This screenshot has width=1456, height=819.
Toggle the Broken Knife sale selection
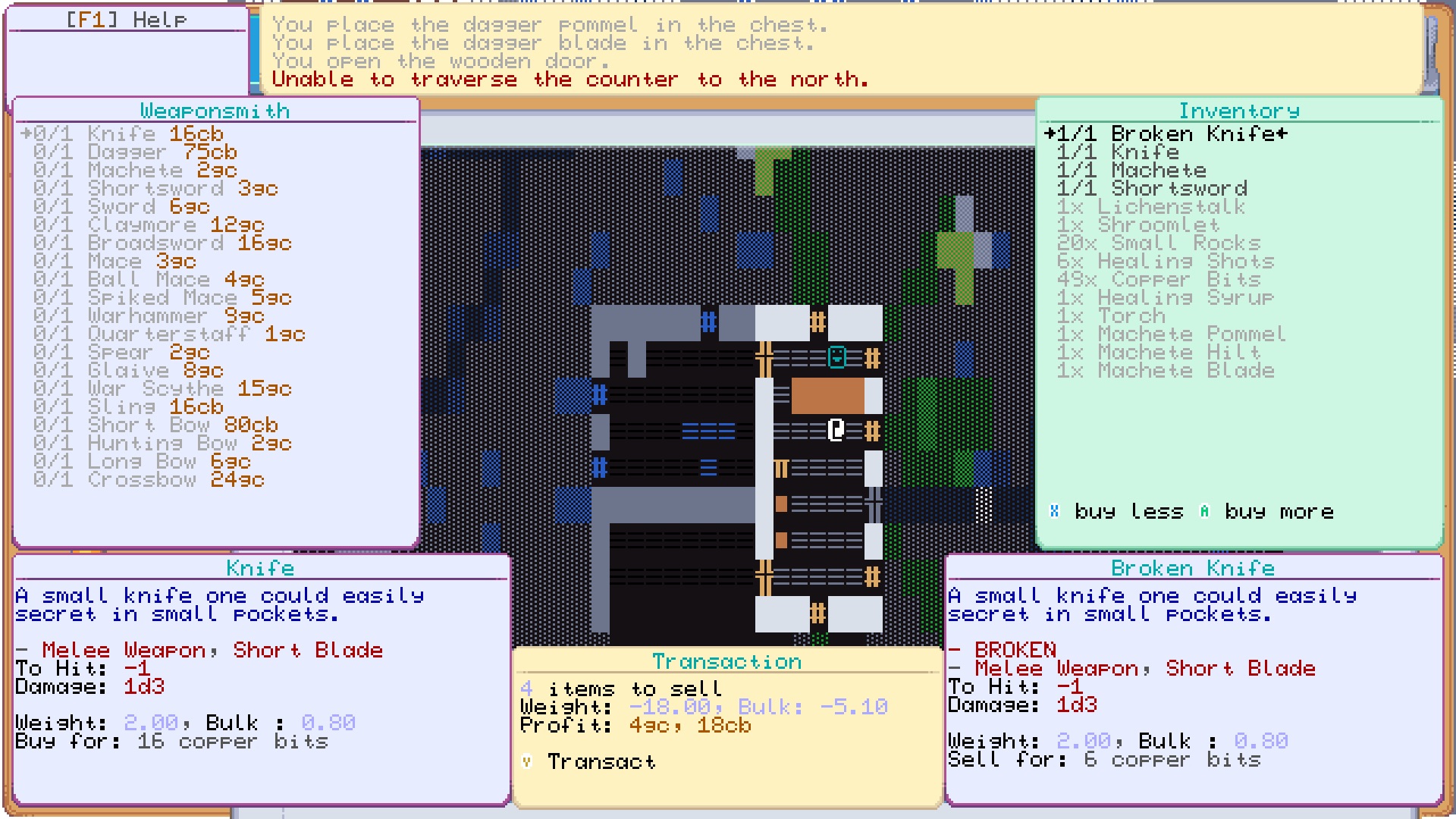[1172, 134]
